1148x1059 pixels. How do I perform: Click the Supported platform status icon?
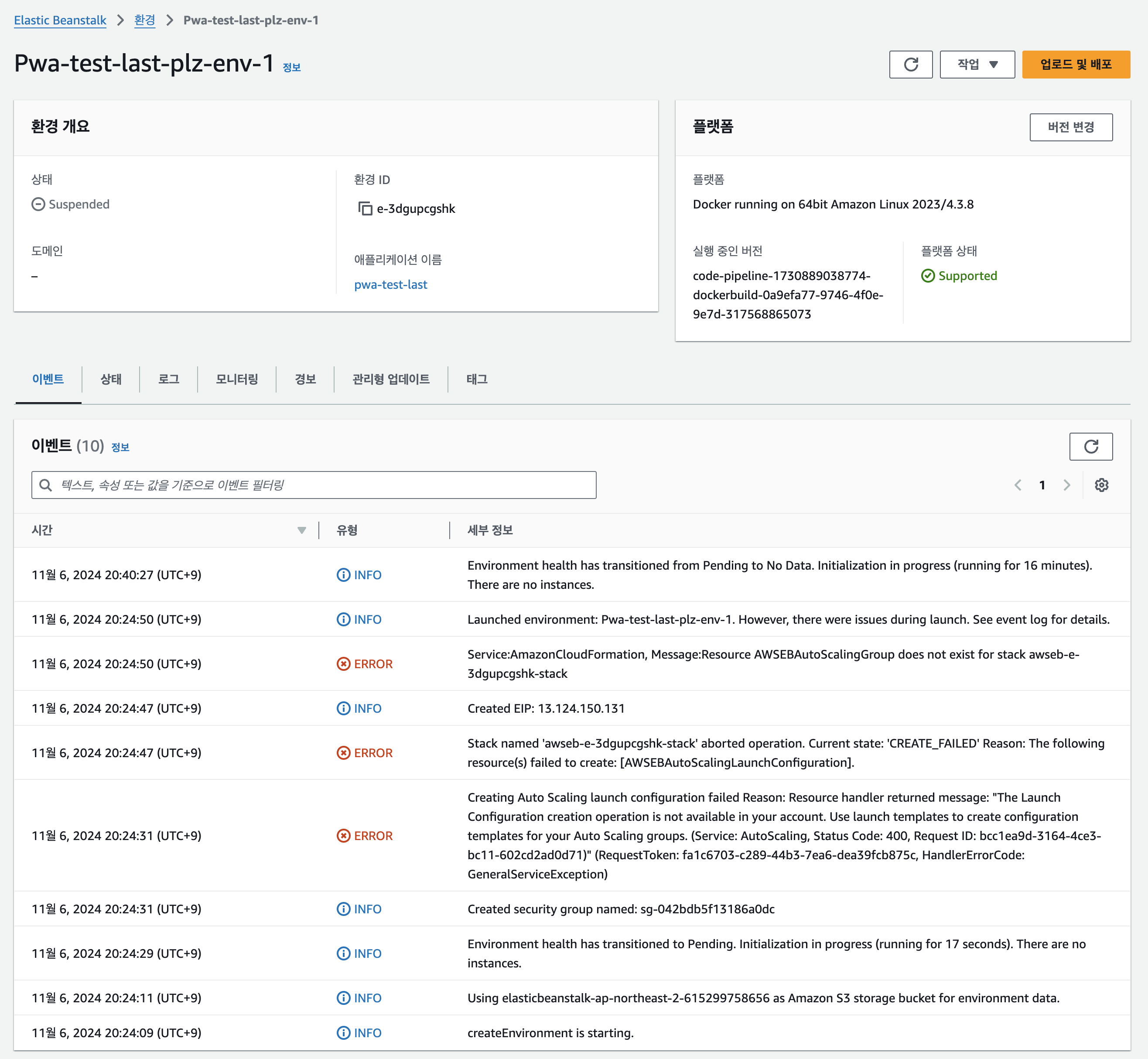[928, 276]
